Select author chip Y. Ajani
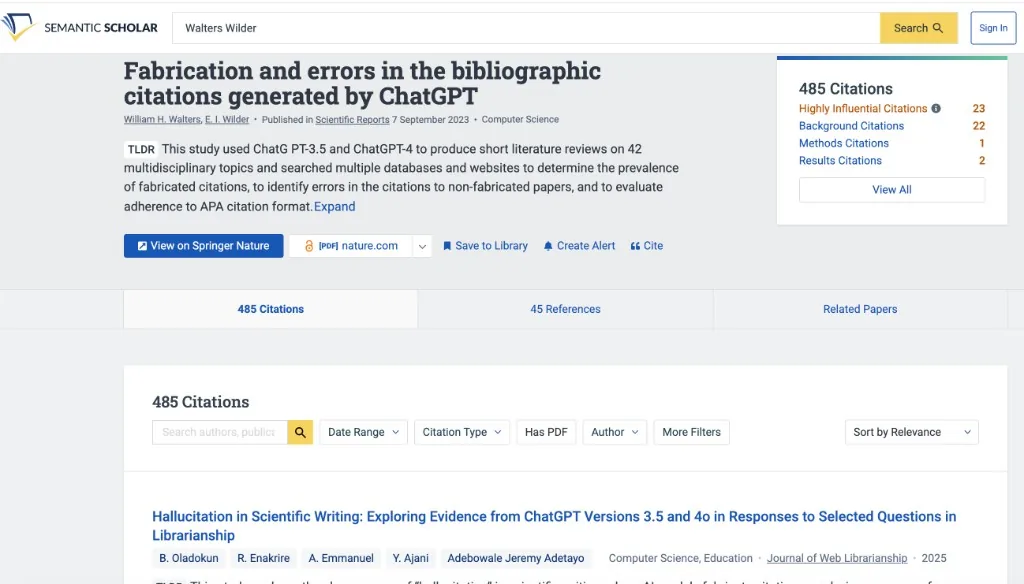This screenshot has width=1024, height=584. [410, 558]
